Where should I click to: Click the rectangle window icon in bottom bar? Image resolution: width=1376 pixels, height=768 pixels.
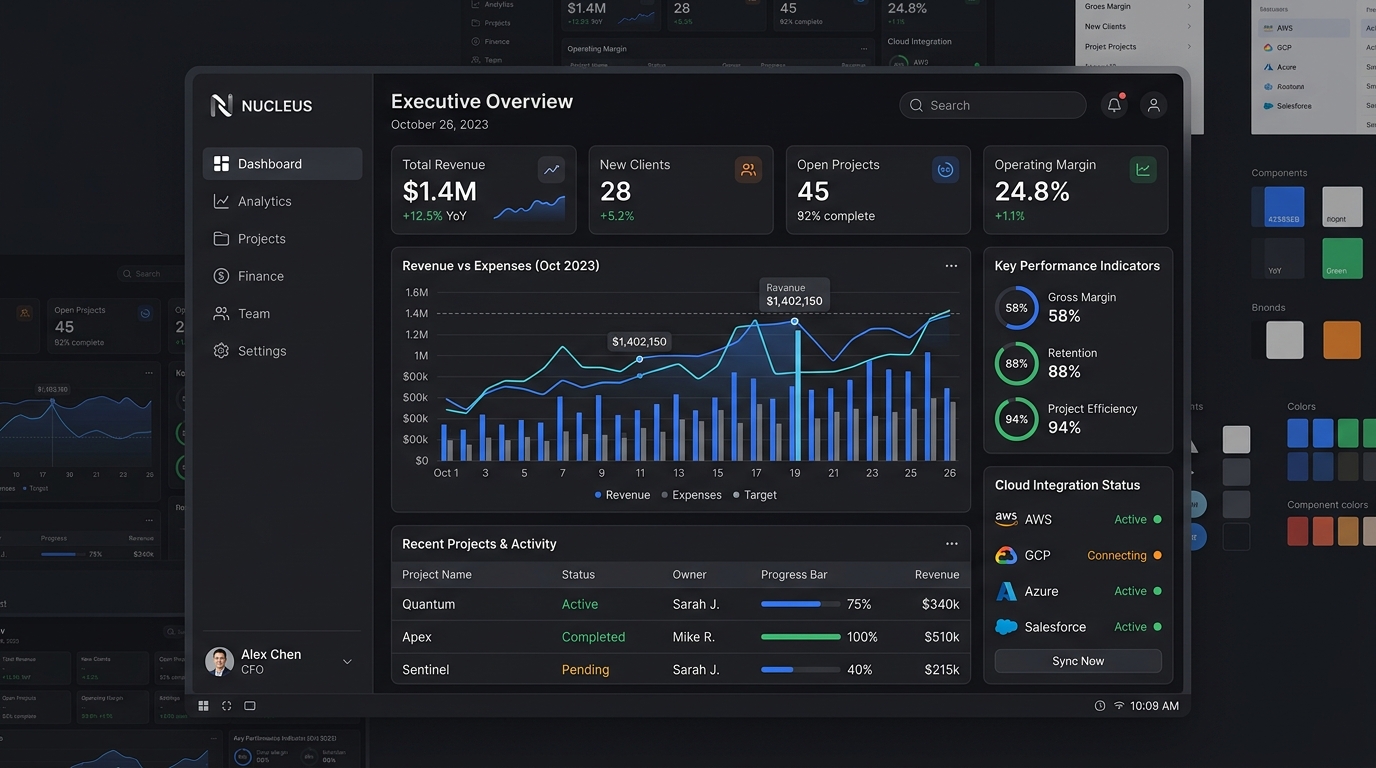(250, 706)
